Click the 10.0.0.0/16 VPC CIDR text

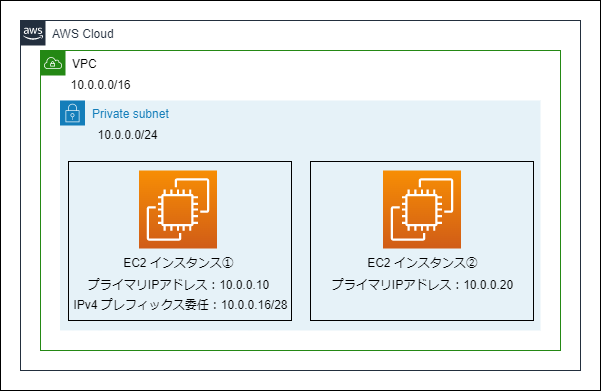pyautogui.click(x=101, y=85)
